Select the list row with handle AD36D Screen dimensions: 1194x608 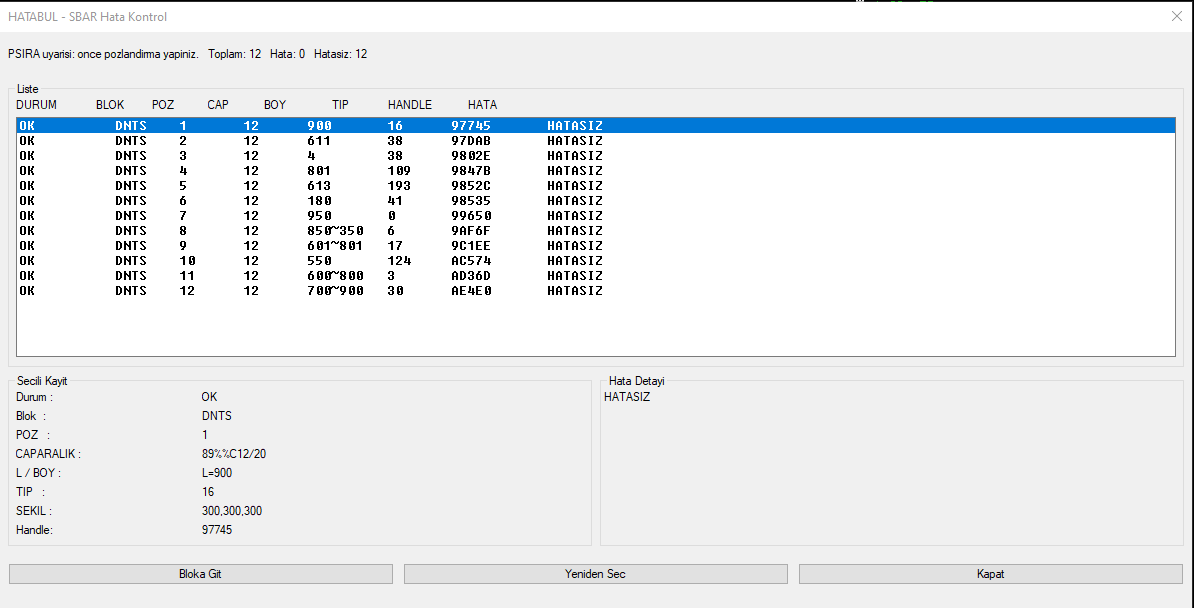[x=595, y=276]
